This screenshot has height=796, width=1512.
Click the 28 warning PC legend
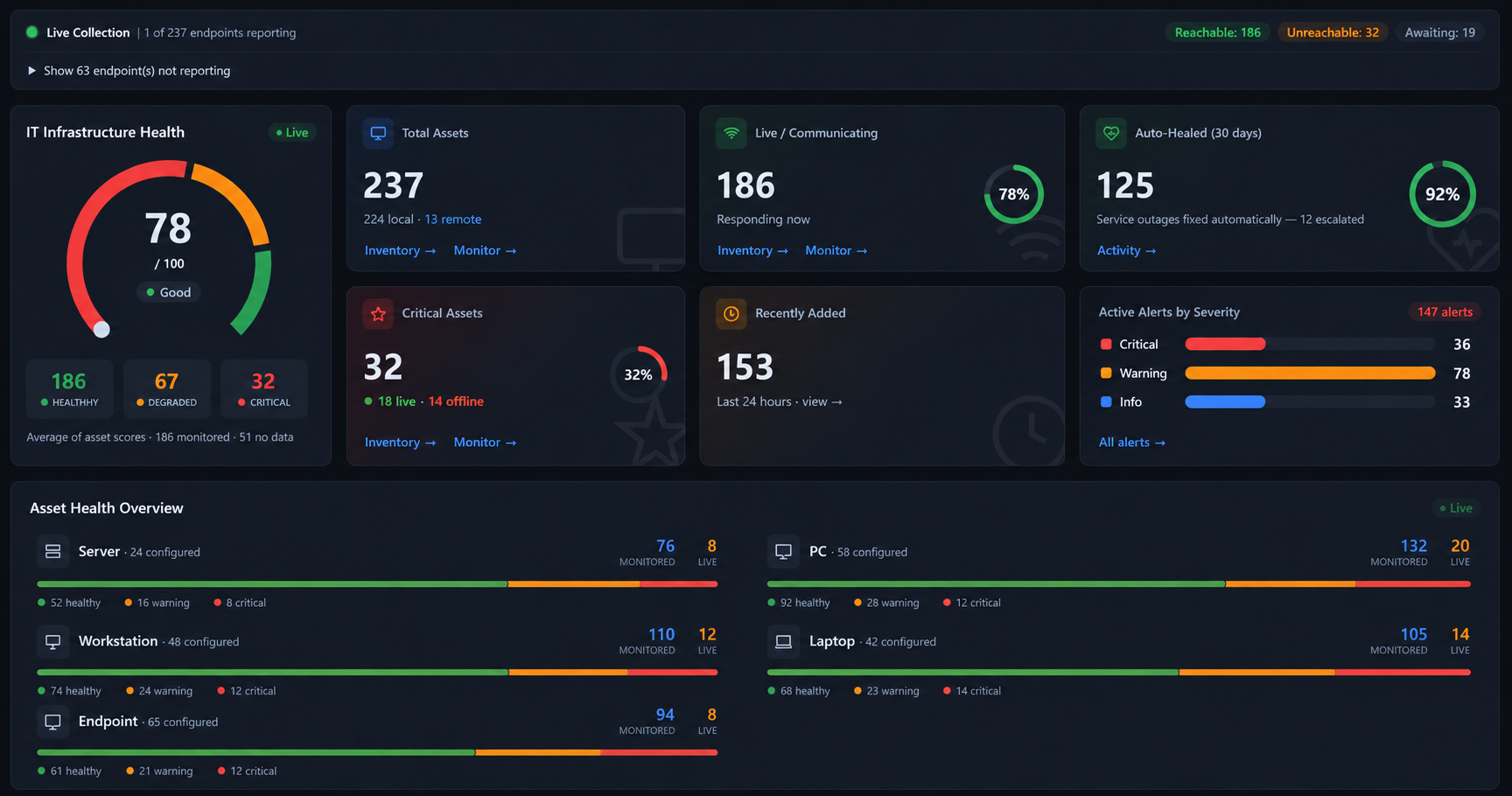886,603
